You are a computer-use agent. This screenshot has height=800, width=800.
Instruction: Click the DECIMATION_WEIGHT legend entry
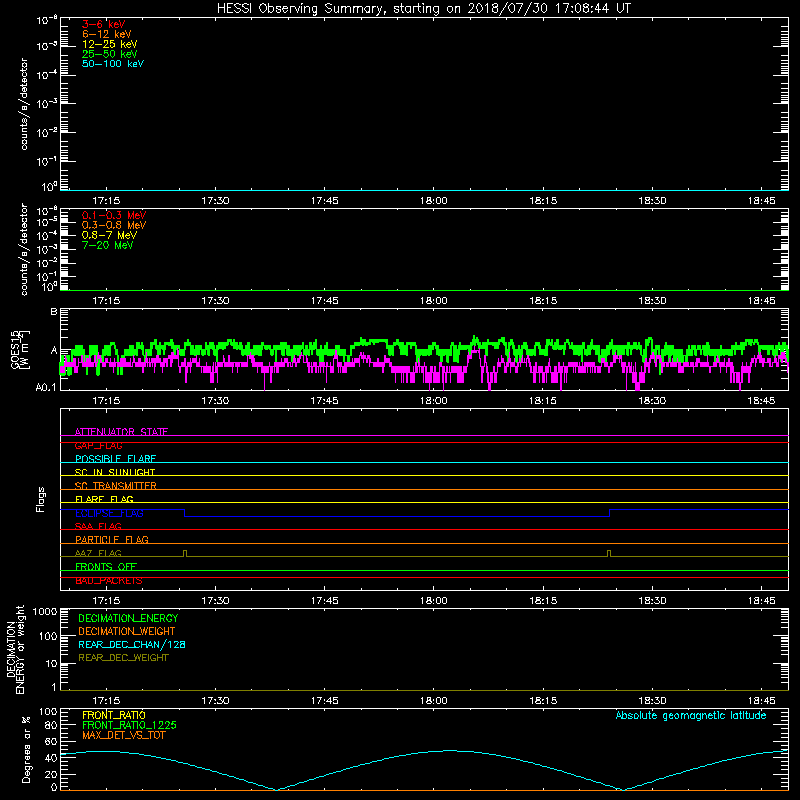pyautogui.click(x=127, y=631)
